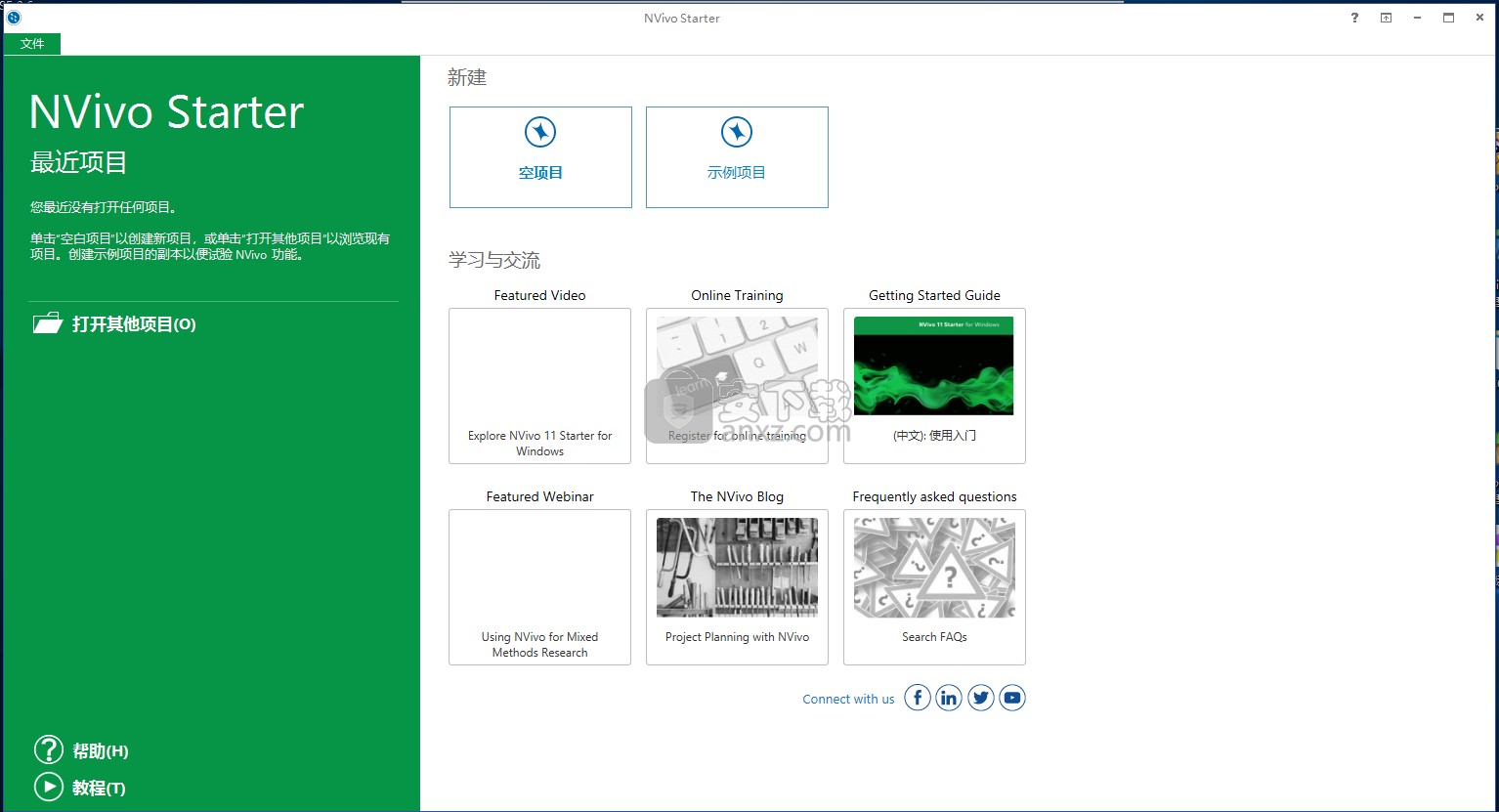Click the (中文): 使用入门 caption
1499x812 pixels.
(x=934, y=436)
